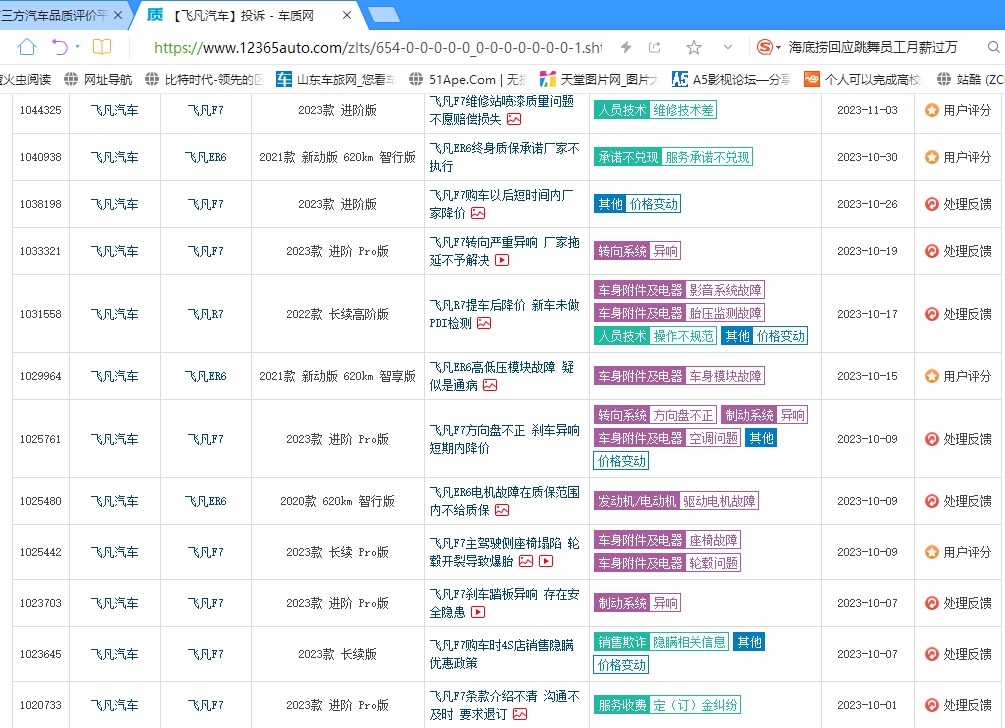
Task: Switch to the 三方汽车品质评价 tab
Action: click(x=54, y=15)
